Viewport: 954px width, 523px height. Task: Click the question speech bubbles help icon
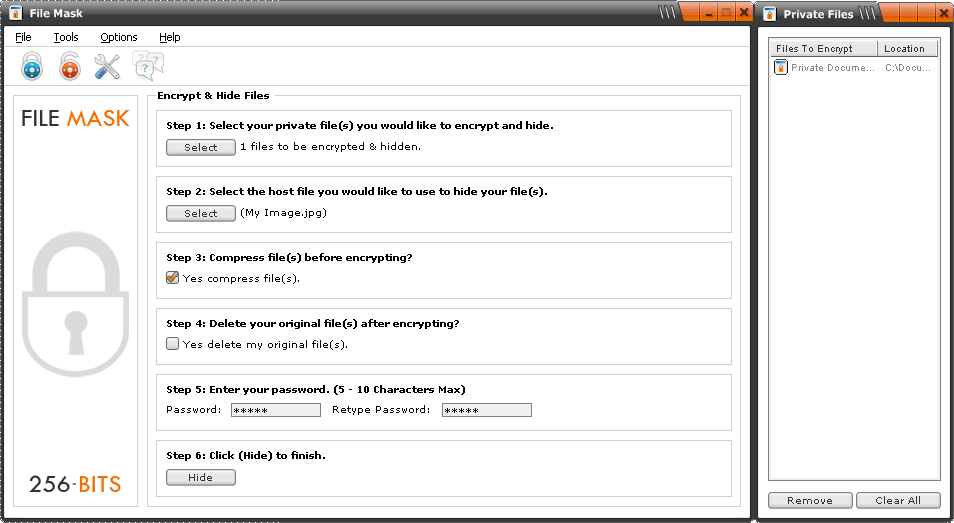[x=148, y=66]
